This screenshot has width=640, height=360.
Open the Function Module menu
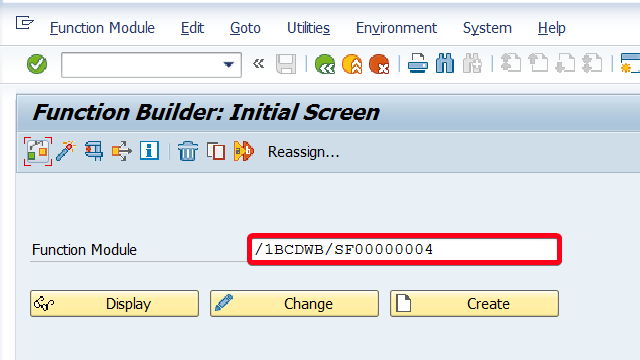pos(102,28)
